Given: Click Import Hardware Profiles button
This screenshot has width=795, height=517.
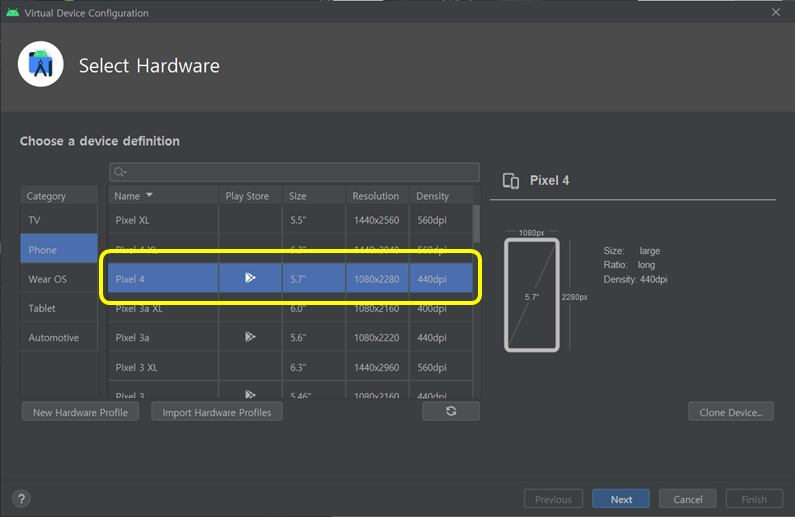Looking at the screenshot, I should coord(216,412).
